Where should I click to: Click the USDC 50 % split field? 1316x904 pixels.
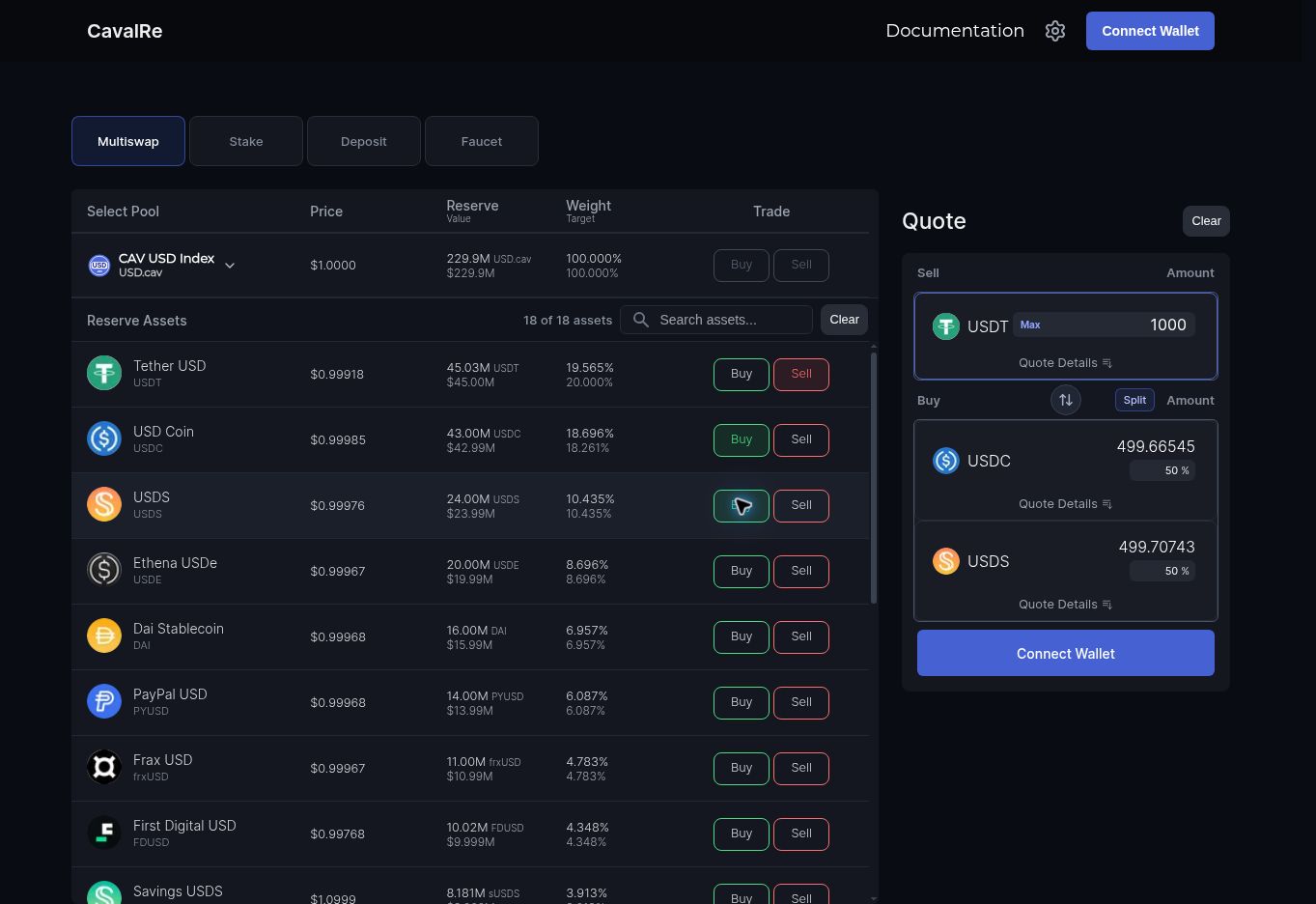1162,470
